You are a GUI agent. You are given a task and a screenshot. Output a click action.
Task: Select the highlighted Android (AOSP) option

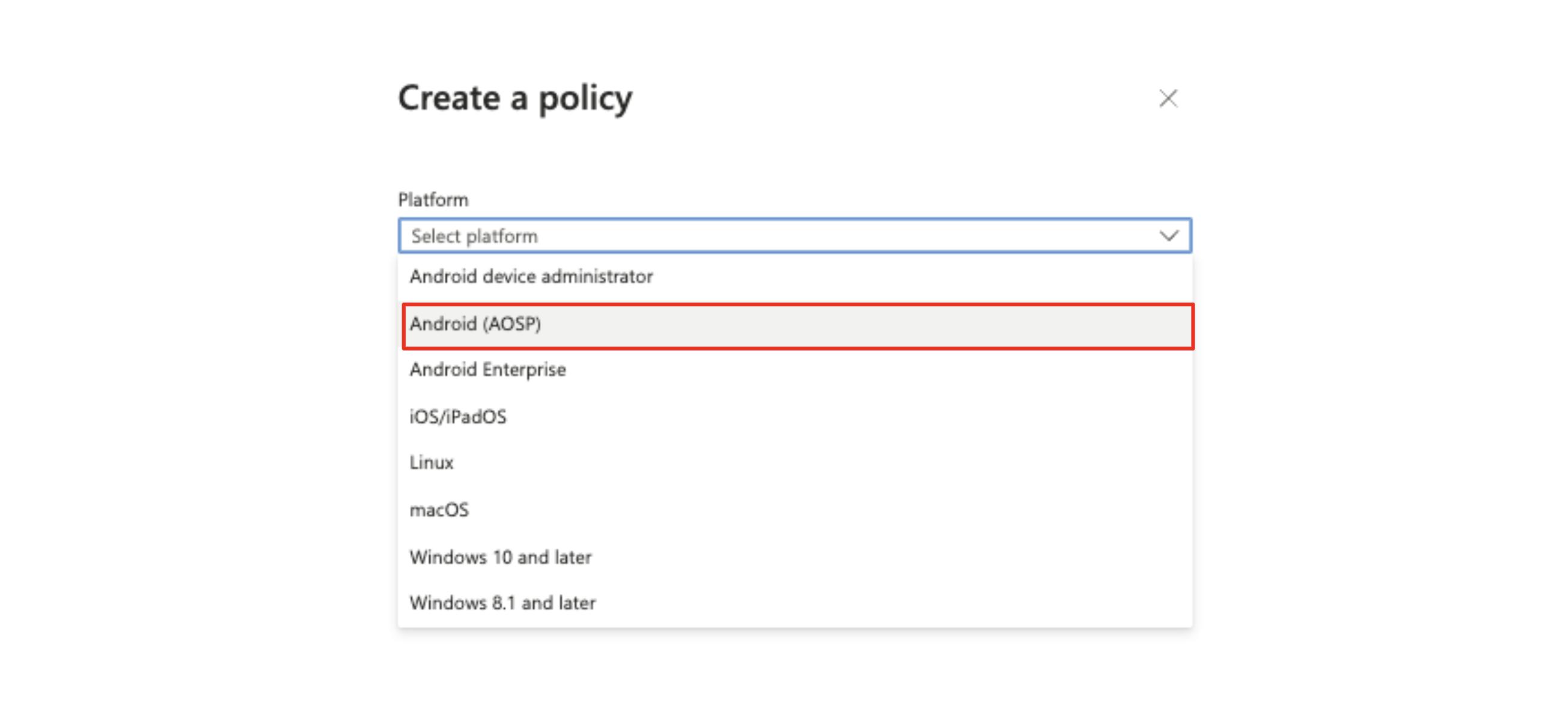[x=475, y=324]
